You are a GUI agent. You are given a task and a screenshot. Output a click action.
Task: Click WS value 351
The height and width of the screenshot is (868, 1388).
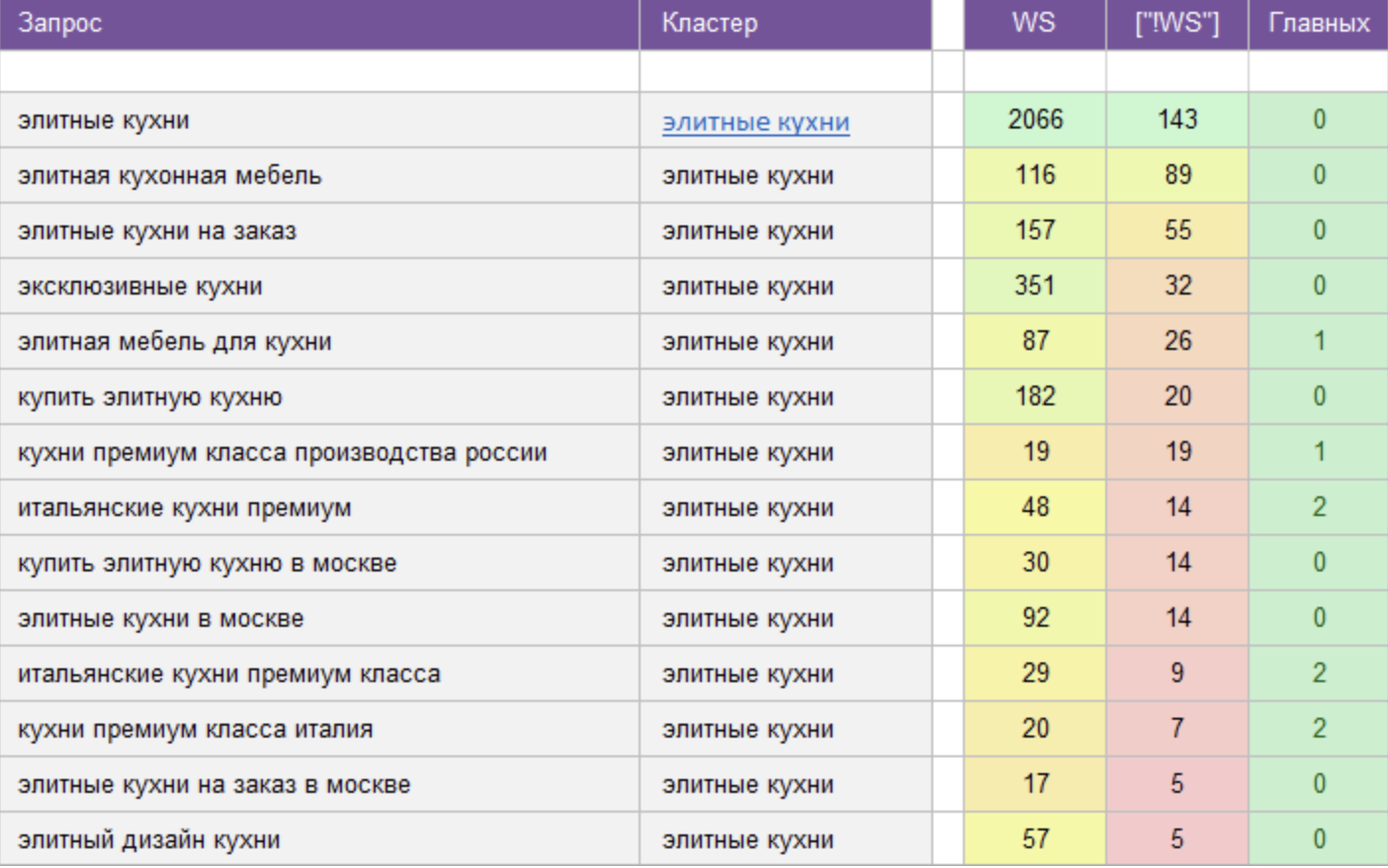(1035, 287)
